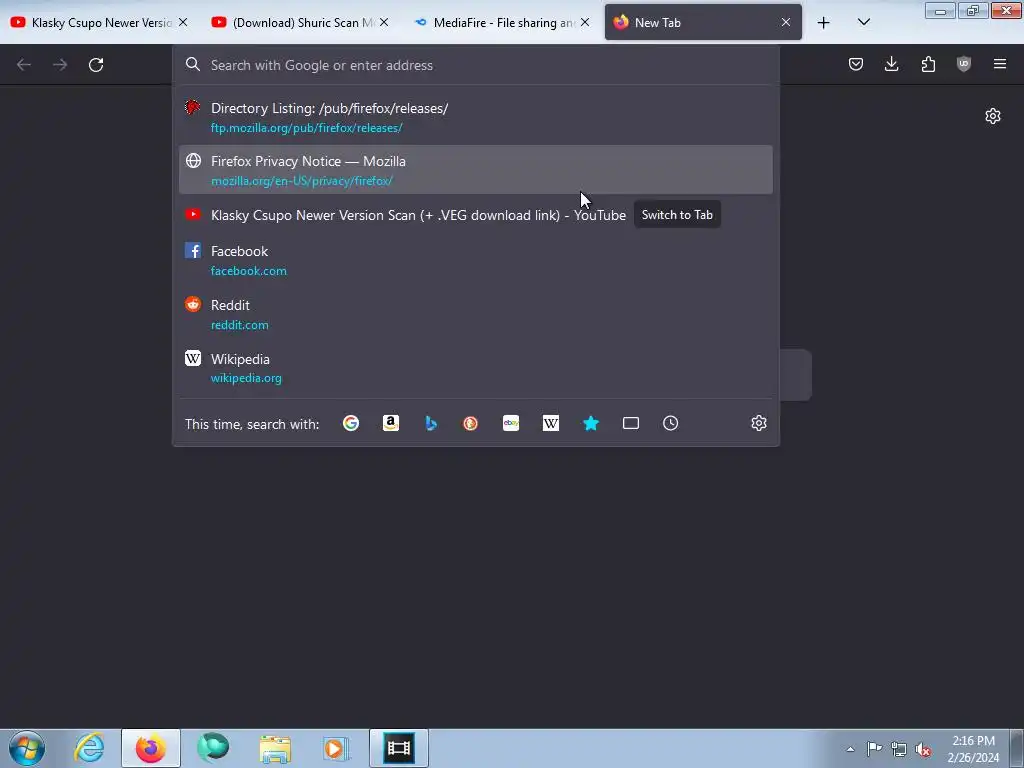Reload the current page
This screenshot has width=1024, height=768.
point(96,65)
